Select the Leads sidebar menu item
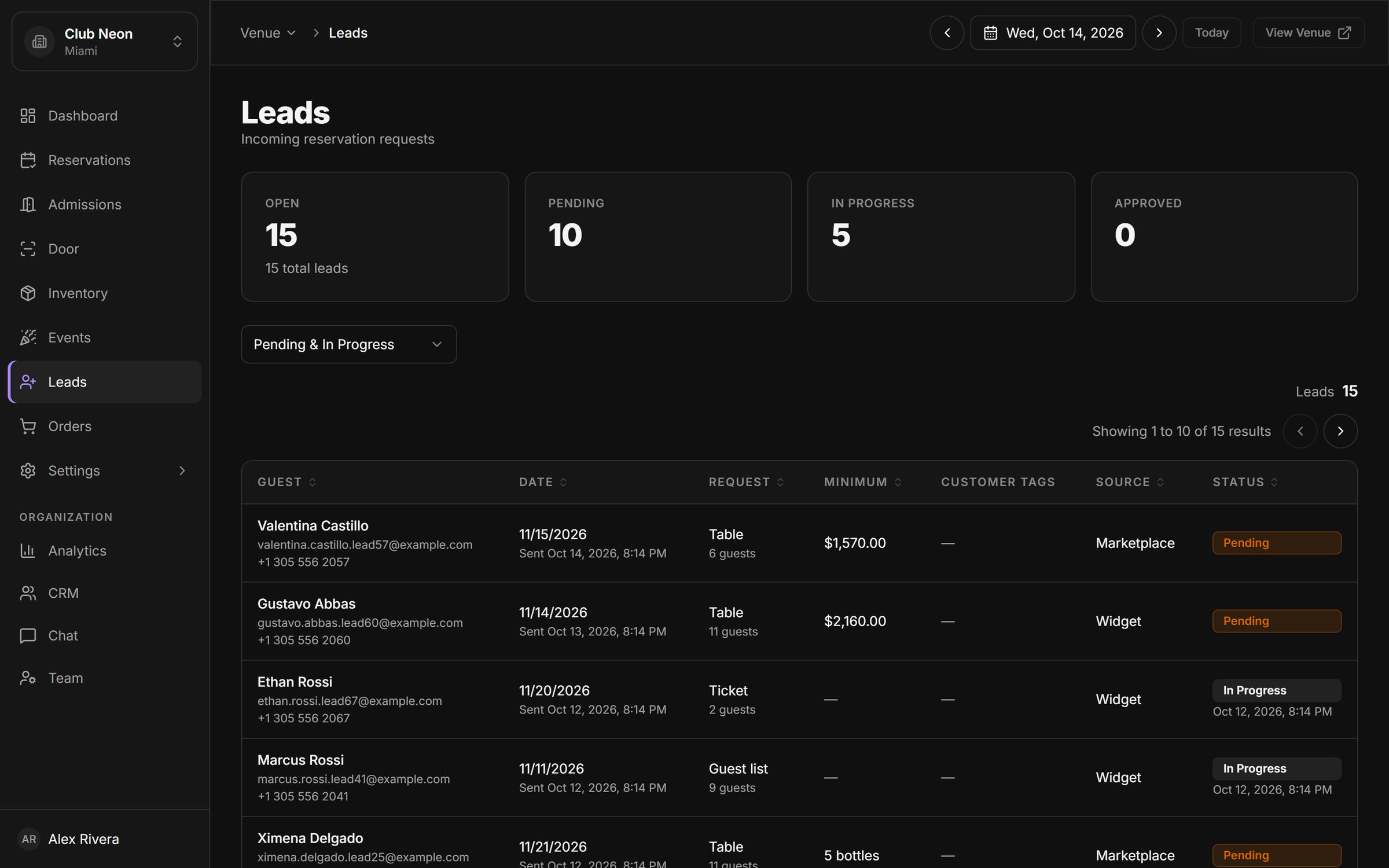 pyautogui.click(x=105, y=382)
